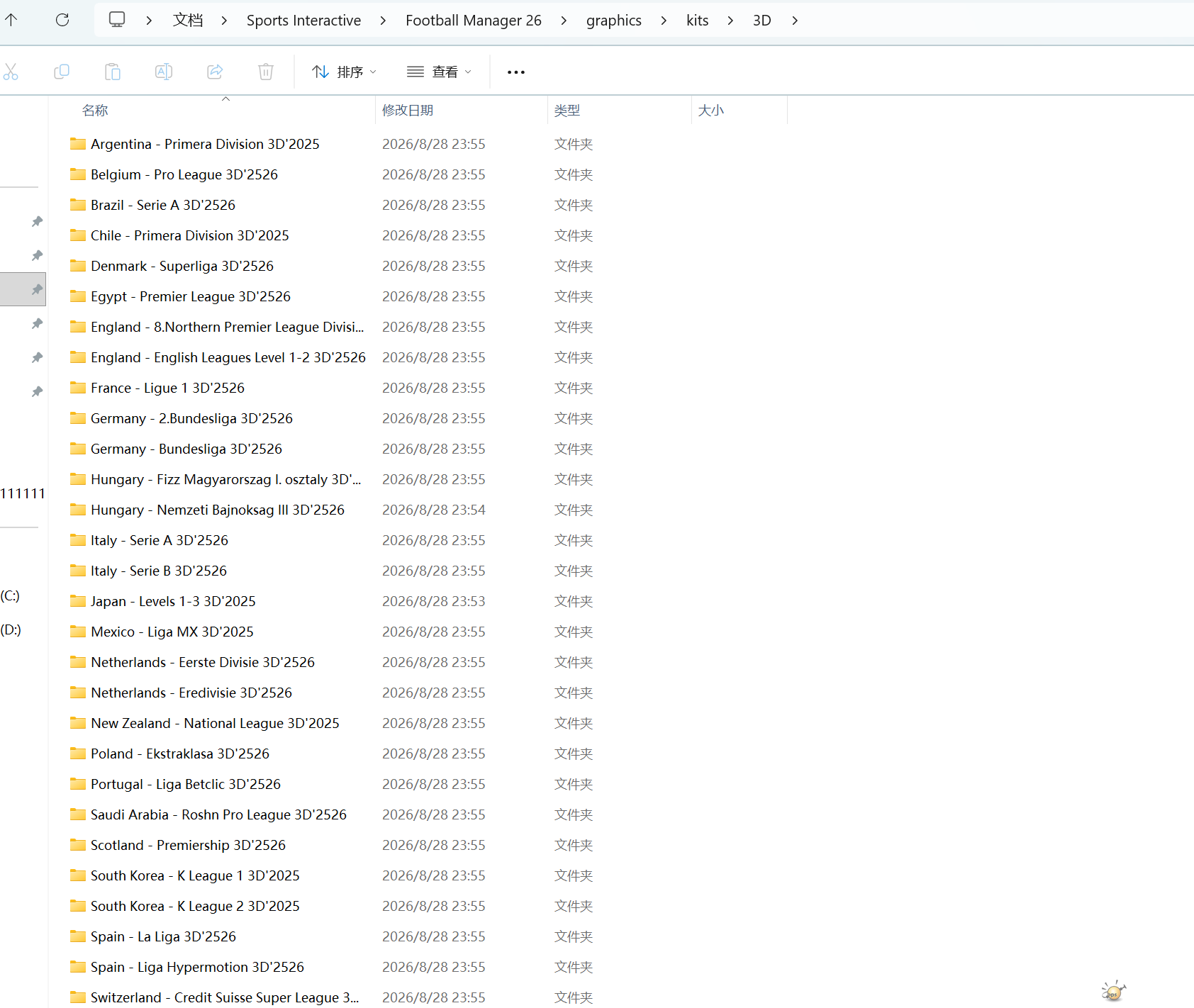This screenshot has width=1194, height=1008.
Task: Expand chevron after kits in address bar
Action: click(x=730, y=21)
